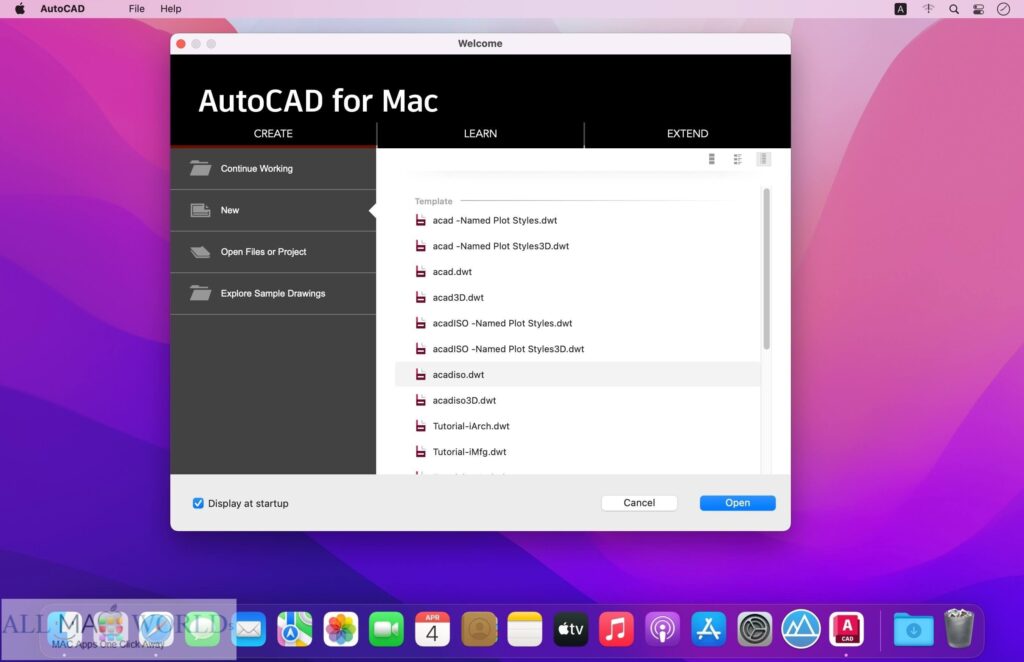This screenshot has height=662, width=1024.
Task: Switch to grid view of templates
Action: 711,158
